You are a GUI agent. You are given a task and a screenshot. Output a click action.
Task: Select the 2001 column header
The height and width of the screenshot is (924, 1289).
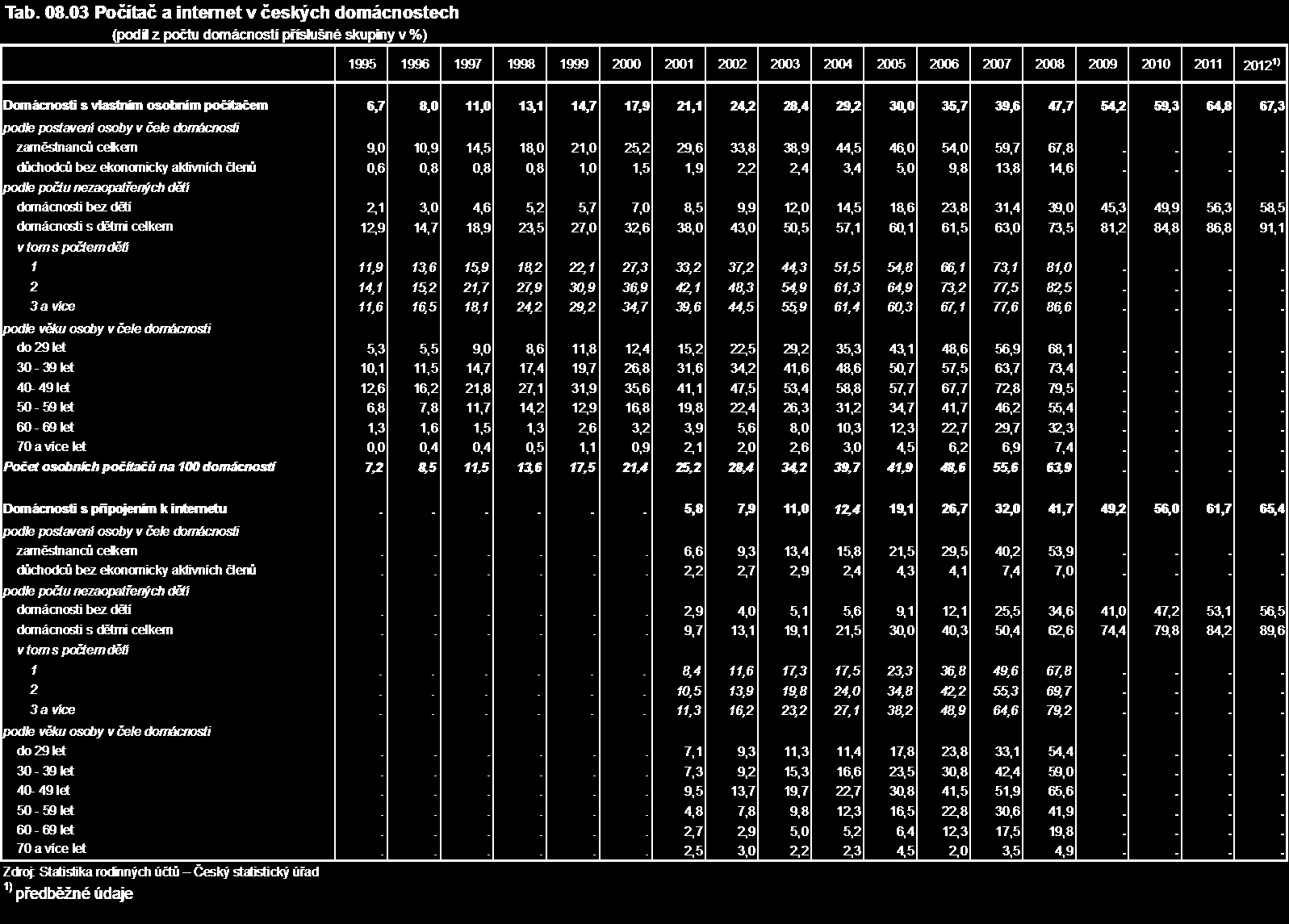click(680, 65)
